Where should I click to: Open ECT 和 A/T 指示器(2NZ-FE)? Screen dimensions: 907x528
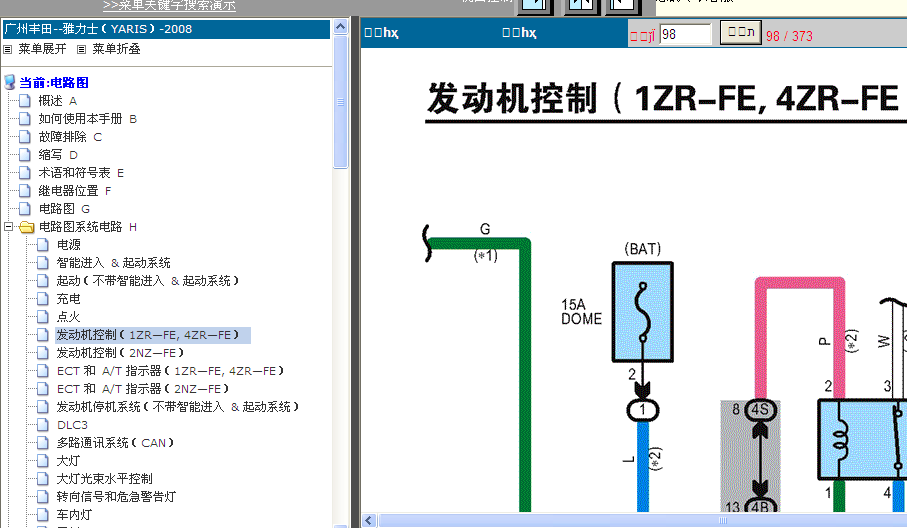click(143, 389)
